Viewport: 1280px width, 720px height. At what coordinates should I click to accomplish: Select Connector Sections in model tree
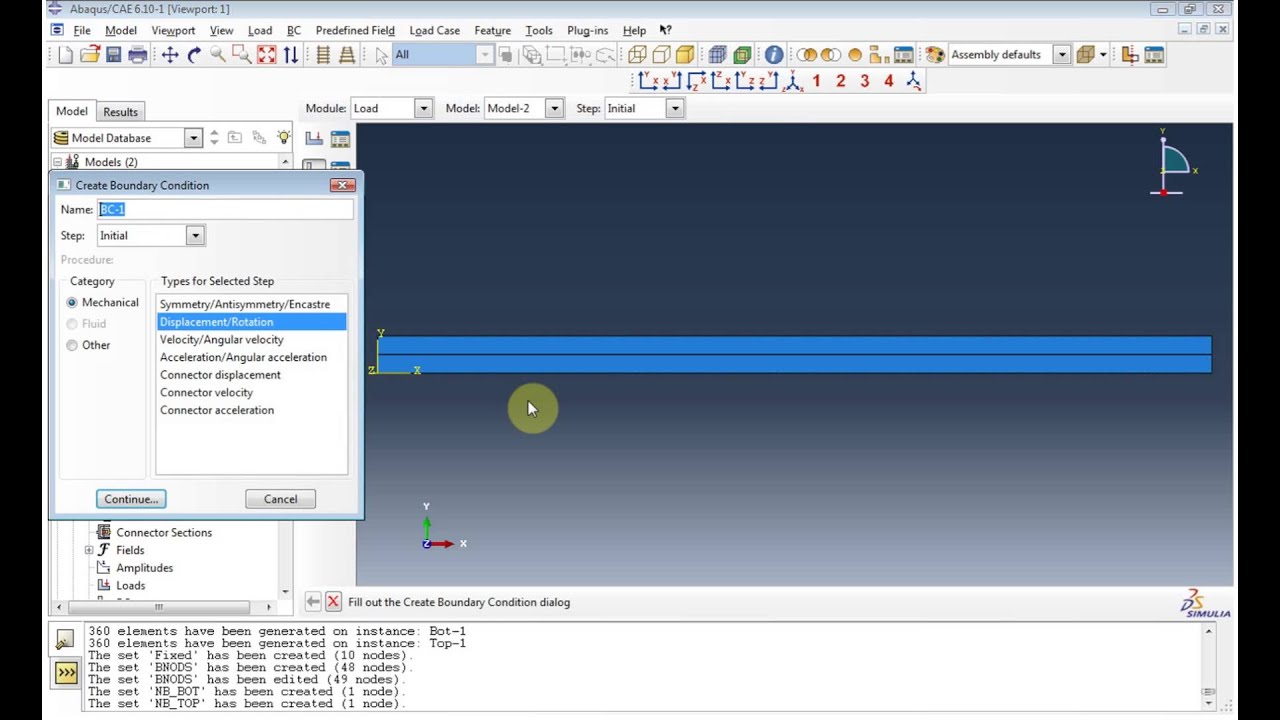[x=163, y=533]
